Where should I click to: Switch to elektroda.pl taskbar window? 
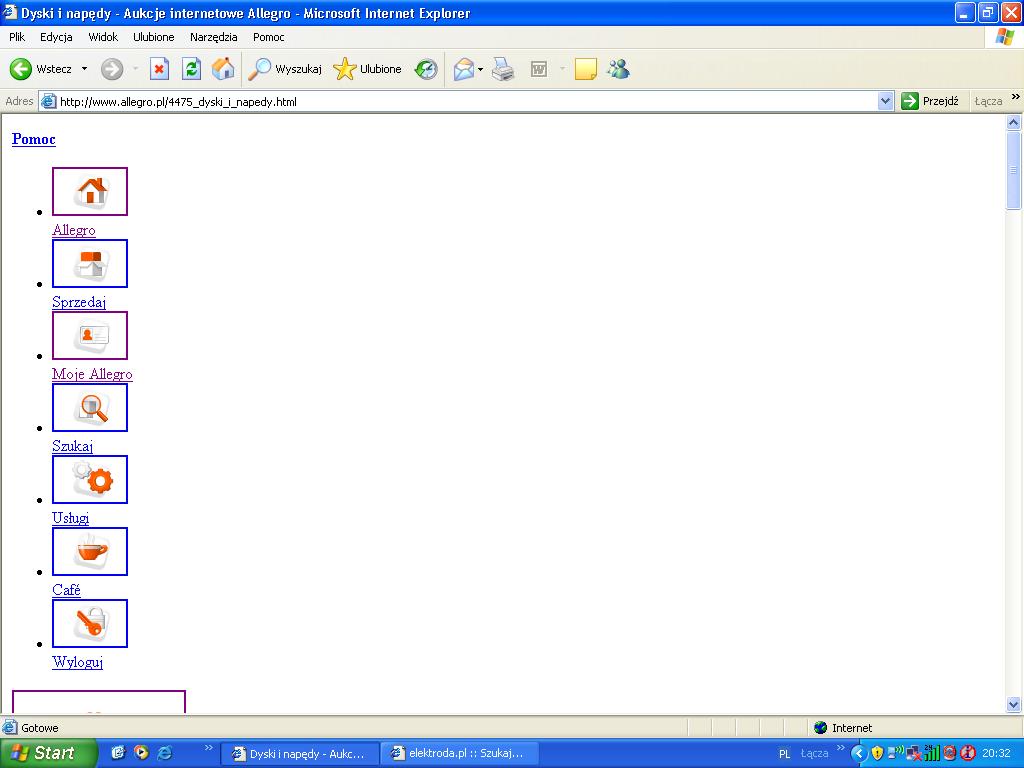460,754
